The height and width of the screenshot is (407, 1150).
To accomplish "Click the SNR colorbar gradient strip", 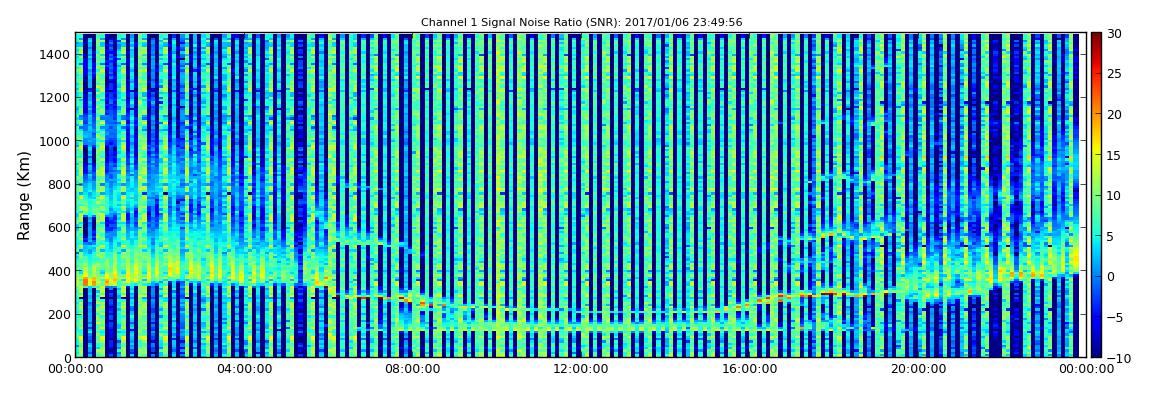I will [1096, 195].
